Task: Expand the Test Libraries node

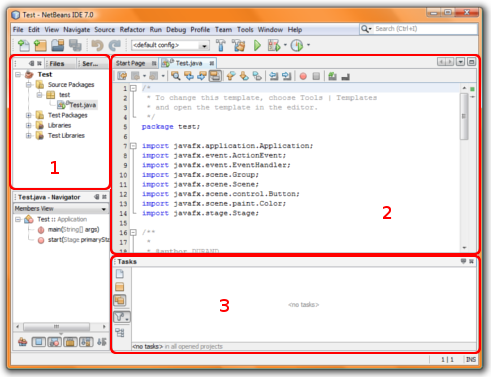Action: [x=29, y=136]
